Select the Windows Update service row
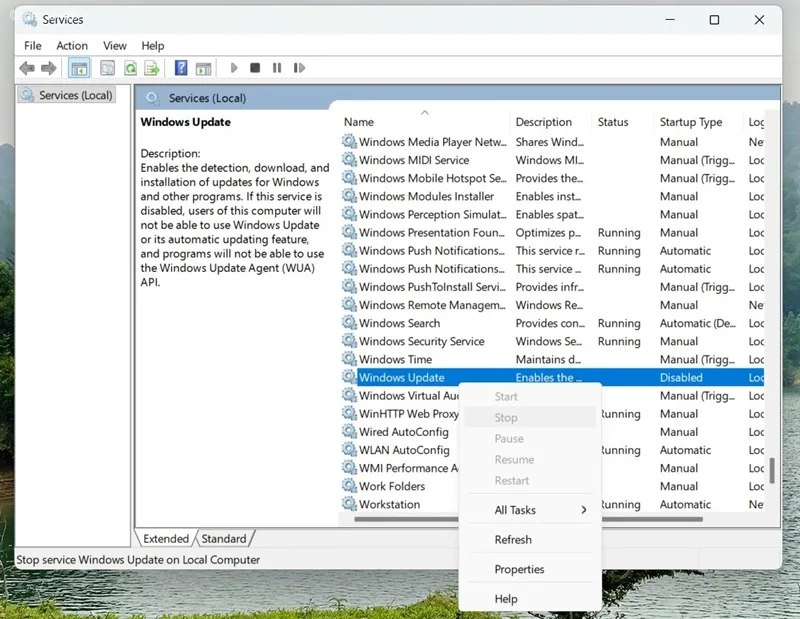This screenshot has height=619, width=800. coord(553,377)
